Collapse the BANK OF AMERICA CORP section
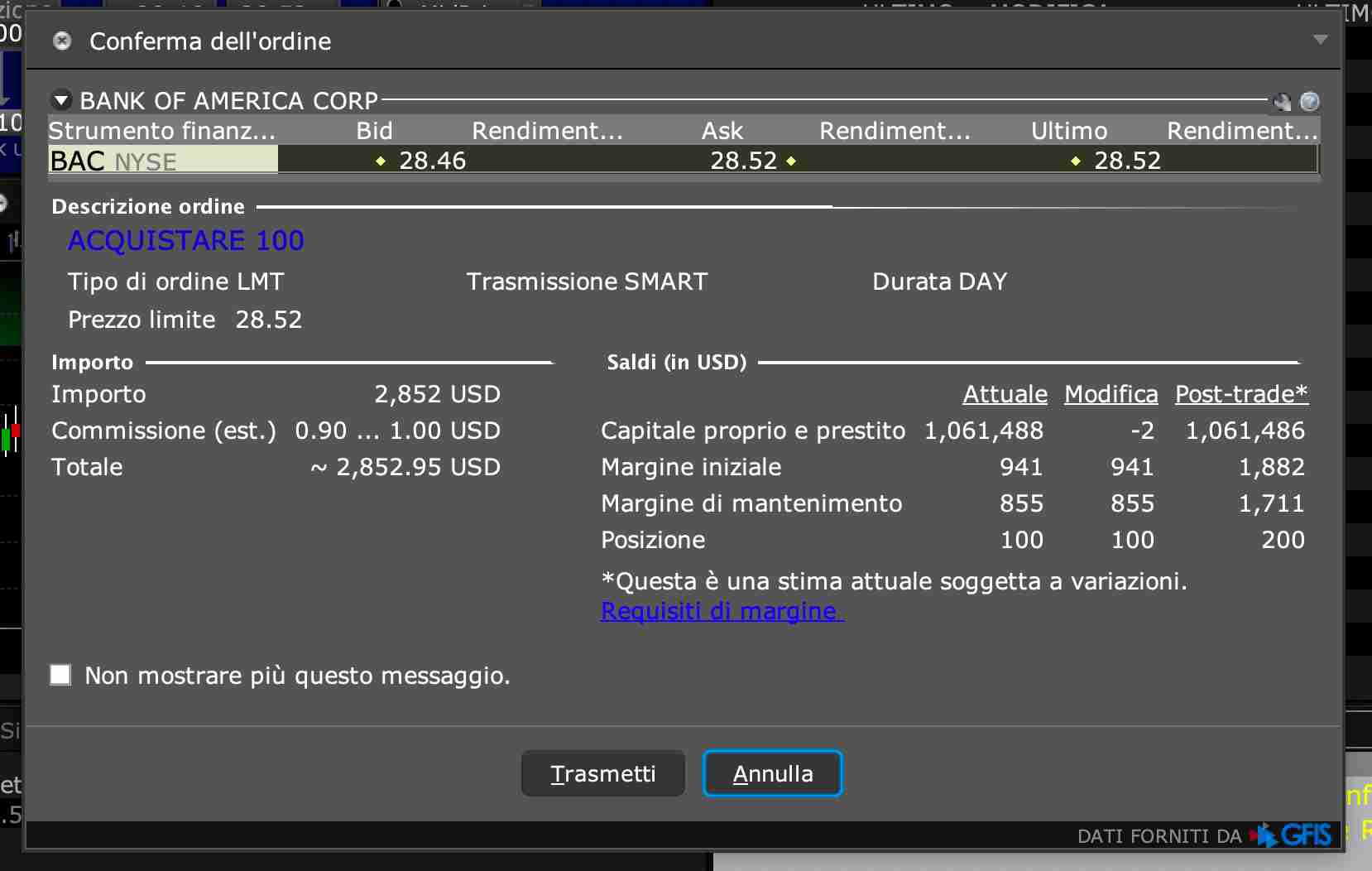 click(x=61, y=101)
